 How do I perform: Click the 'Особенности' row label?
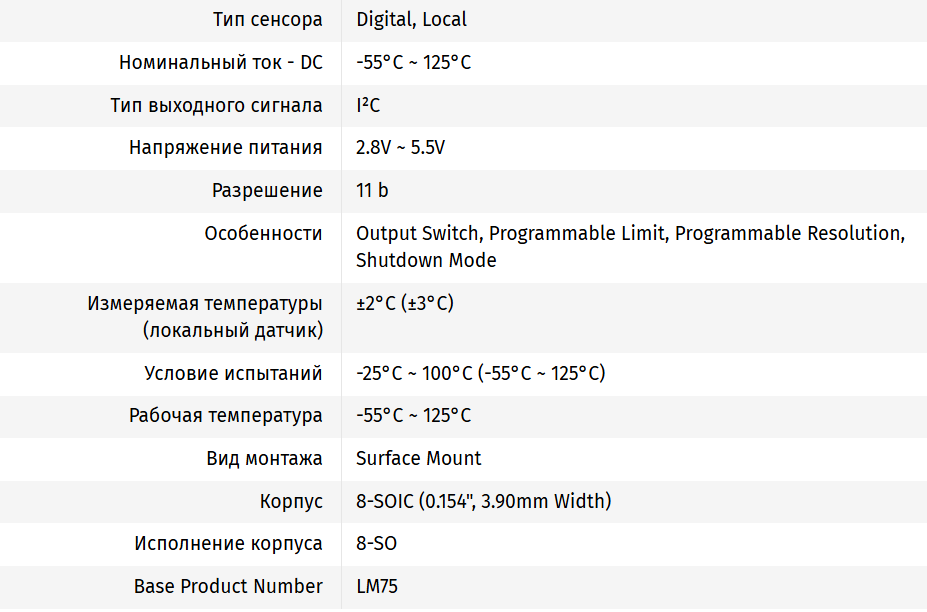[263, 234]
